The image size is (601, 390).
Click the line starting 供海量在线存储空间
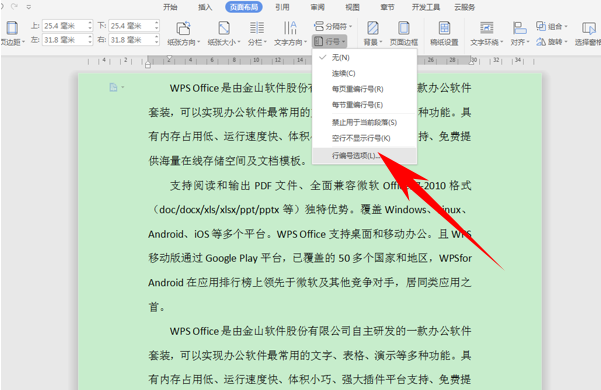[228, 161]
